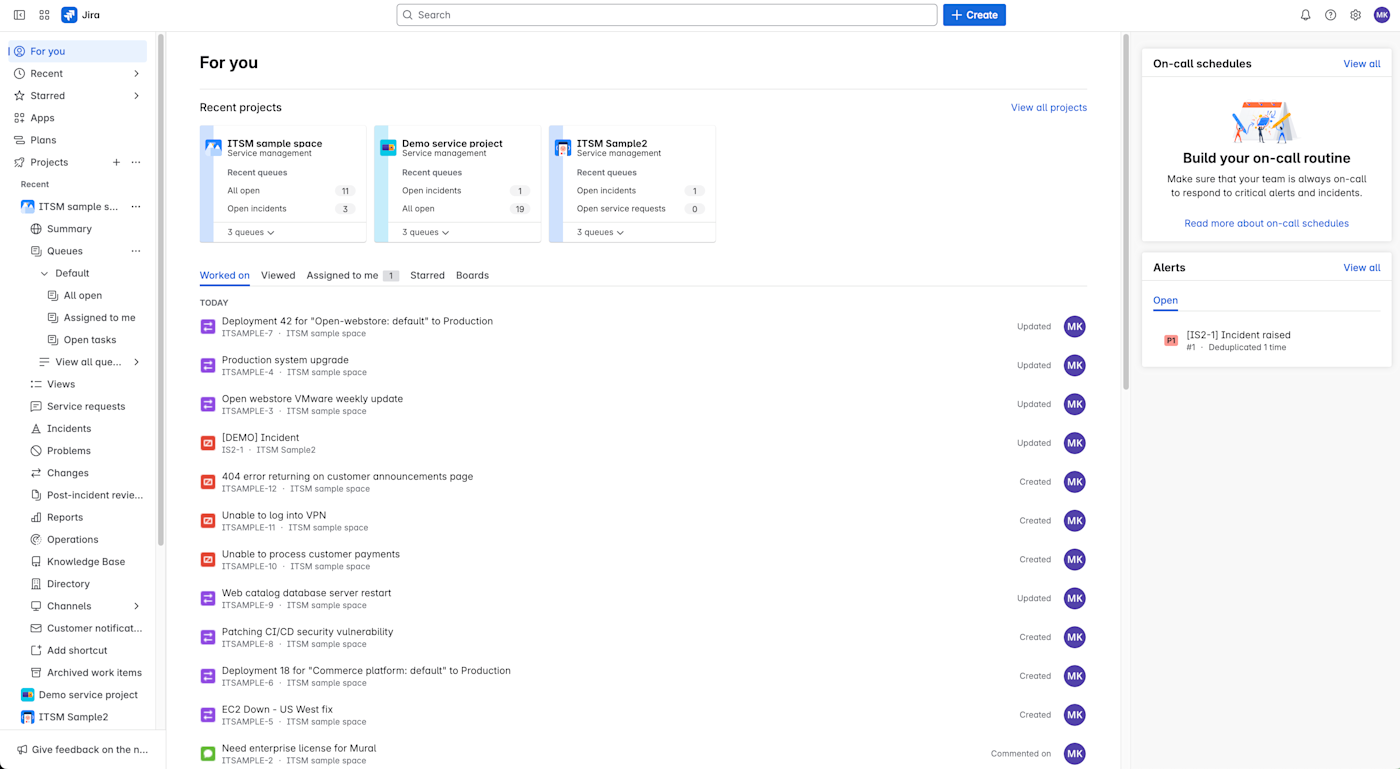Expand the Recent menu chevron
Screen dimensions: 1400x769
tap(136, 74)
